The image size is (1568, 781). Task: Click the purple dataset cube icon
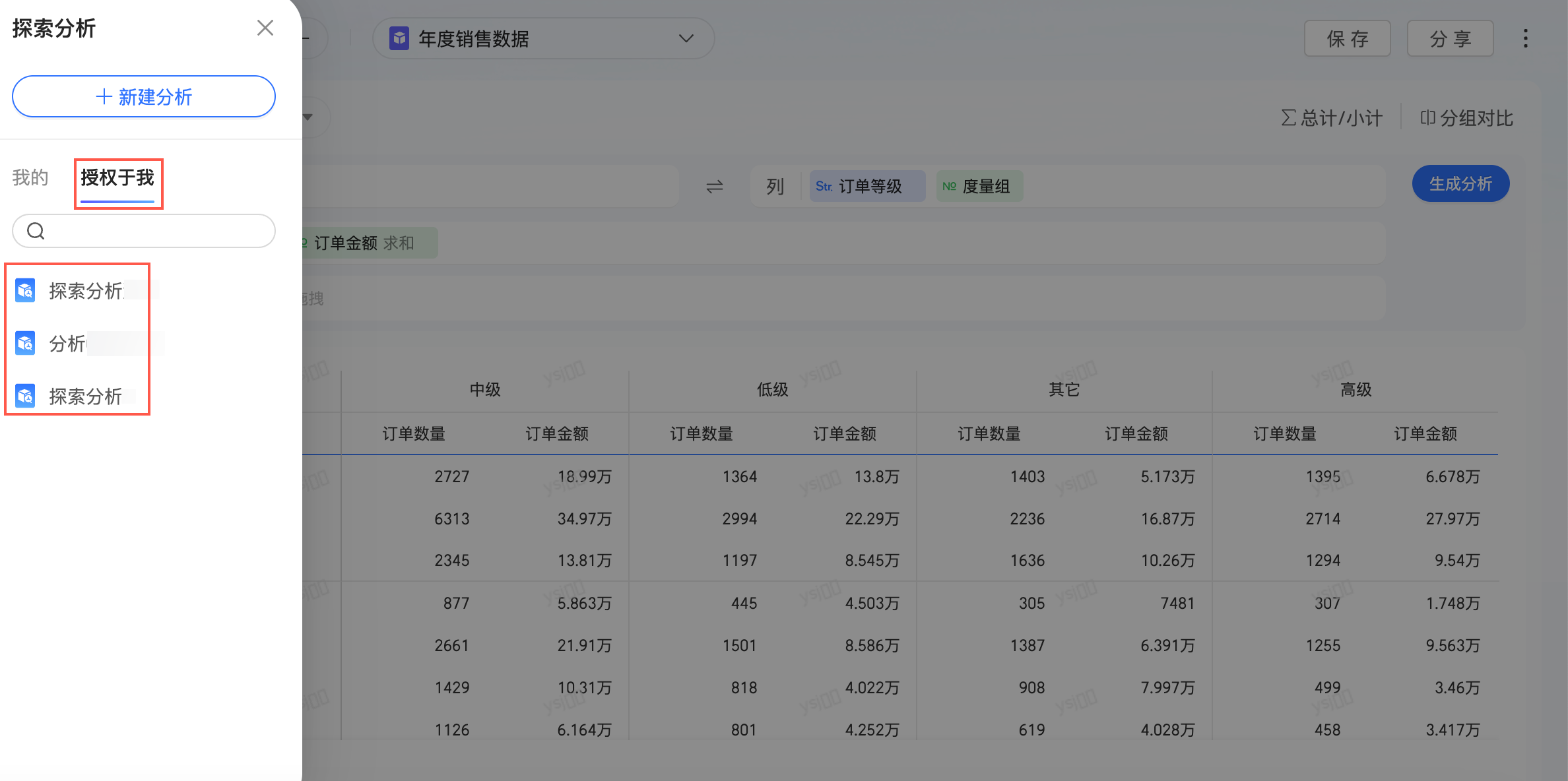pyautogui.click(x=399, y=38)
